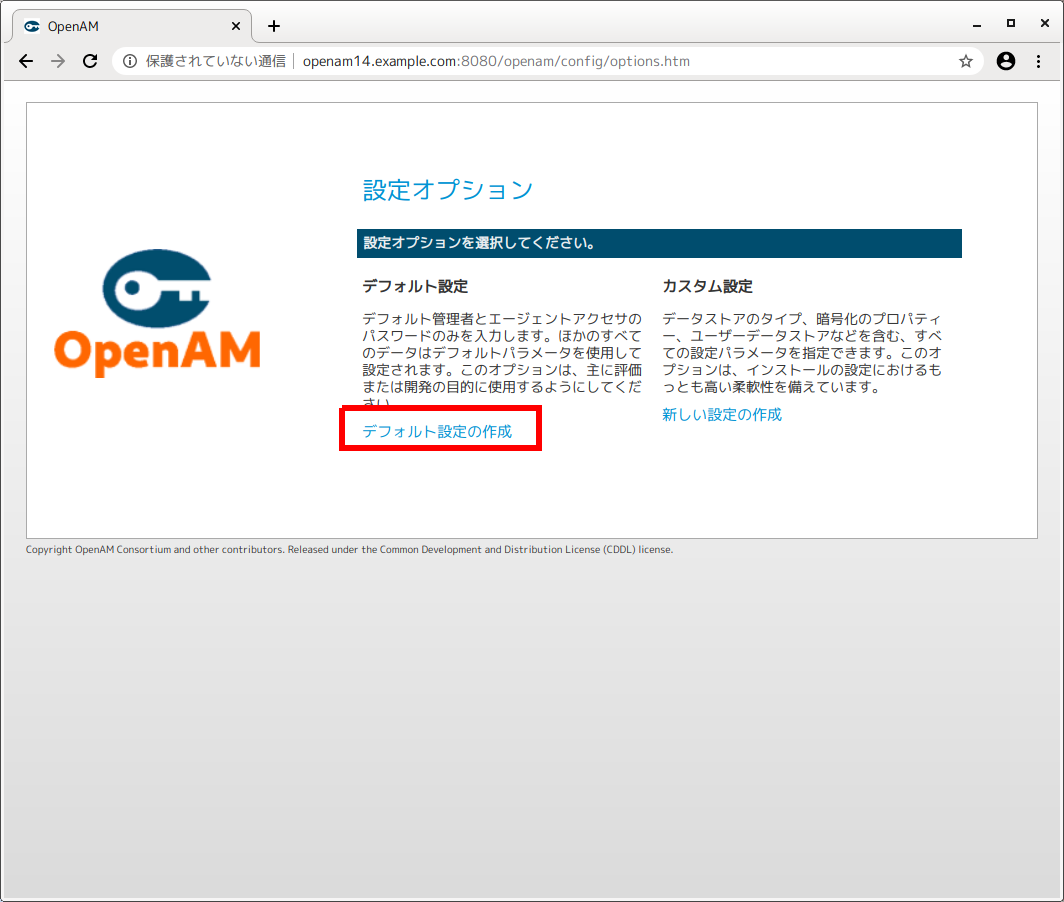
Task: Click the back navigation arrow
Action: click(26, 61)
